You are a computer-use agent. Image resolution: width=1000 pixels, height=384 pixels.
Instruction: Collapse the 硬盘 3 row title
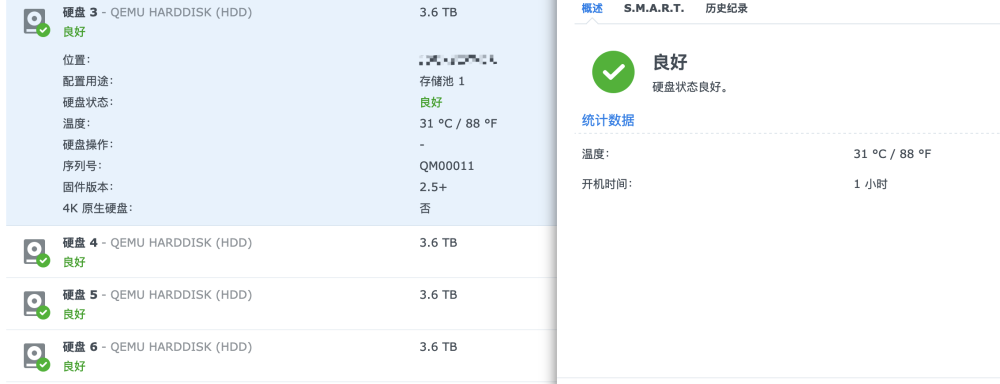[157, 12]
